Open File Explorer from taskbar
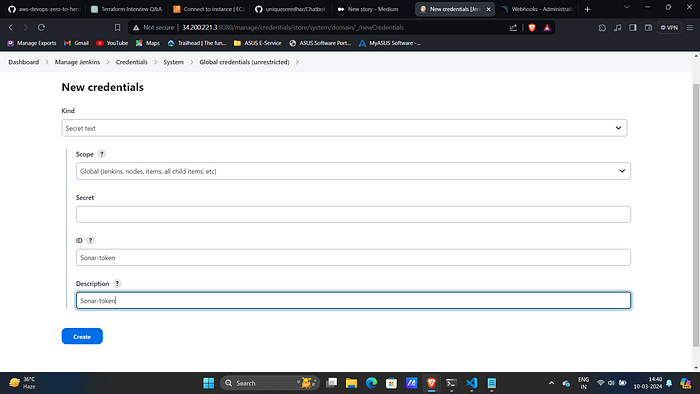 click(351, 383)
